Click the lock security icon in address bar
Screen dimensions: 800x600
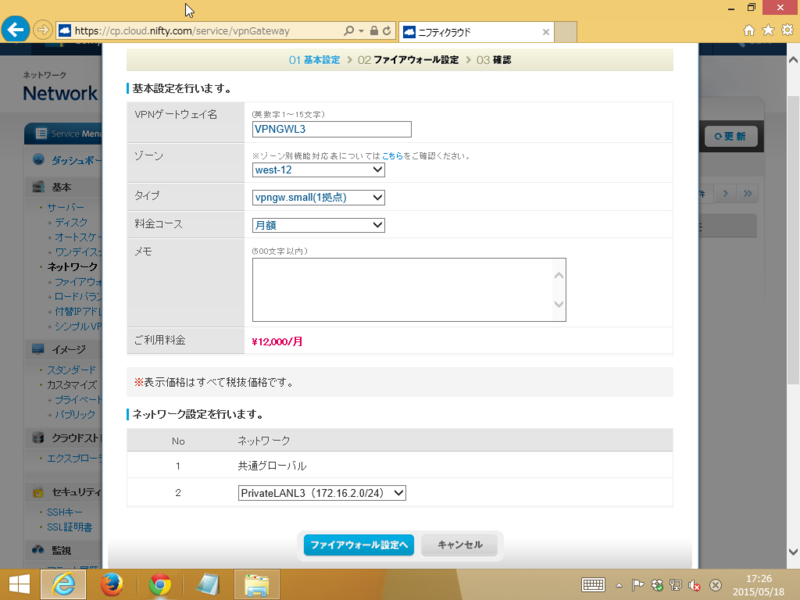pyautogui.click(x=374, y=31)
